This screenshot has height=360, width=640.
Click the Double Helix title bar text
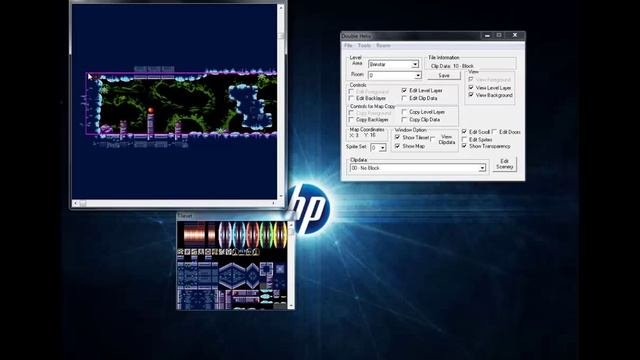[x=357, y=36]
